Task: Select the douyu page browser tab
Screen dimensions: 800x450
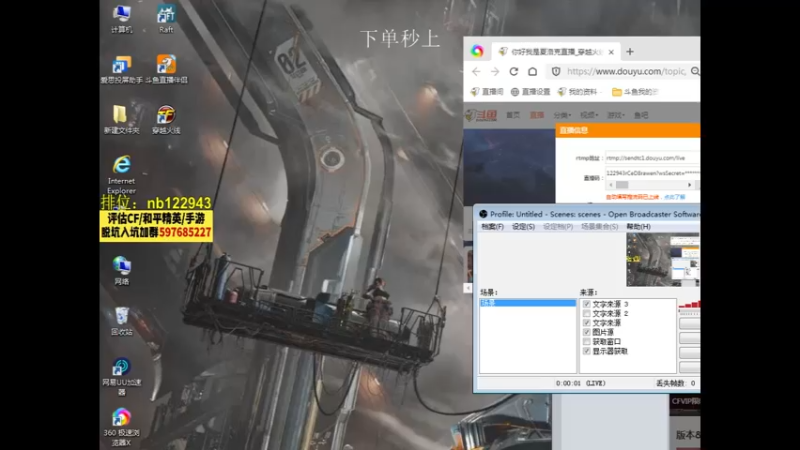Action: click(556, 52)
